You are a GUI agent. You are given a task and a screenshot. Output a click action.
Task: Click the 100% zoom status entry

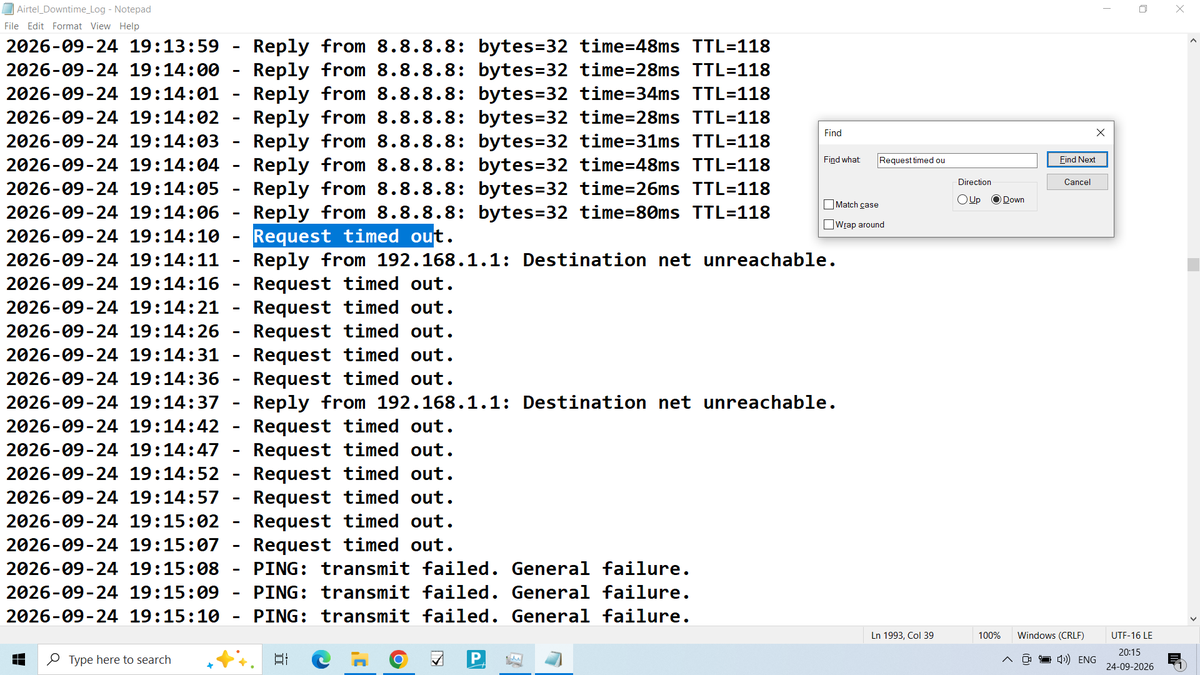989,635
